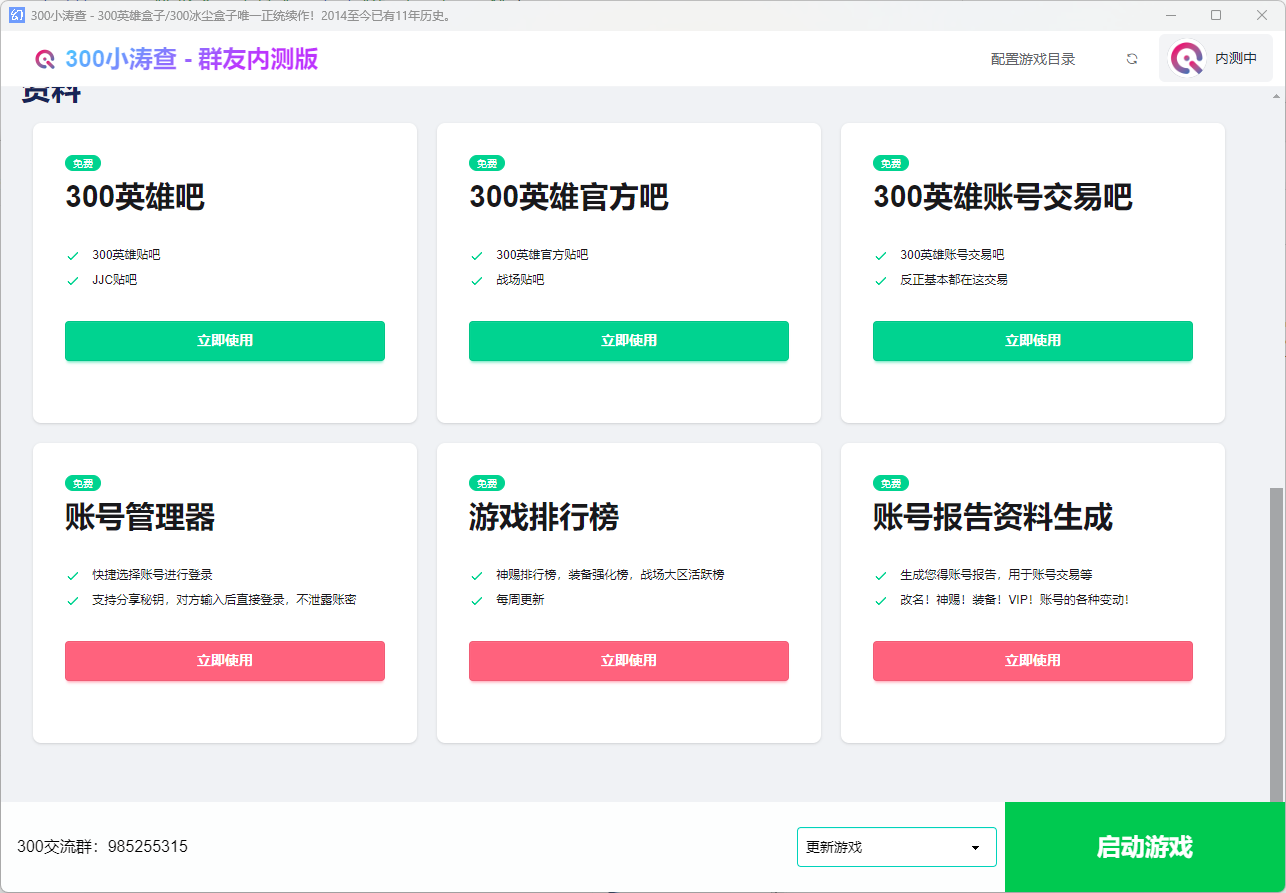The width and height of the screenshot is (1286, 893).
Task: Click the vertical scrollbar thumb
Action: (x=1276, y=645)
